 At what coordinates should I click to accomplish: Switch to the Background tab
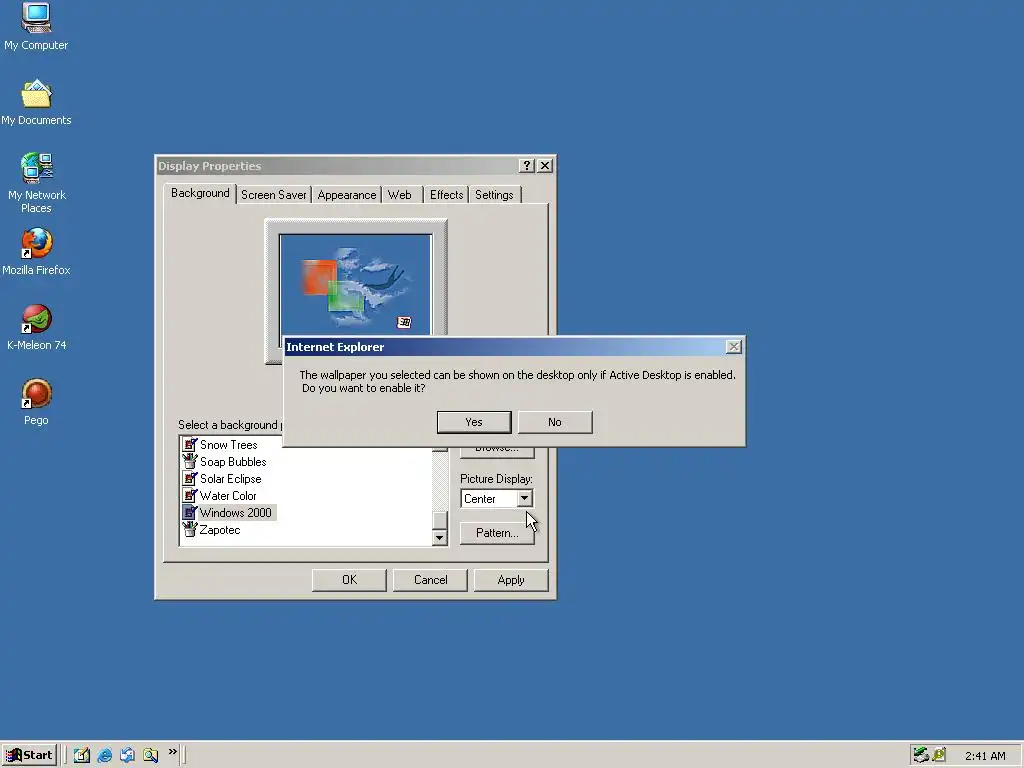click(x=200, y=193)
